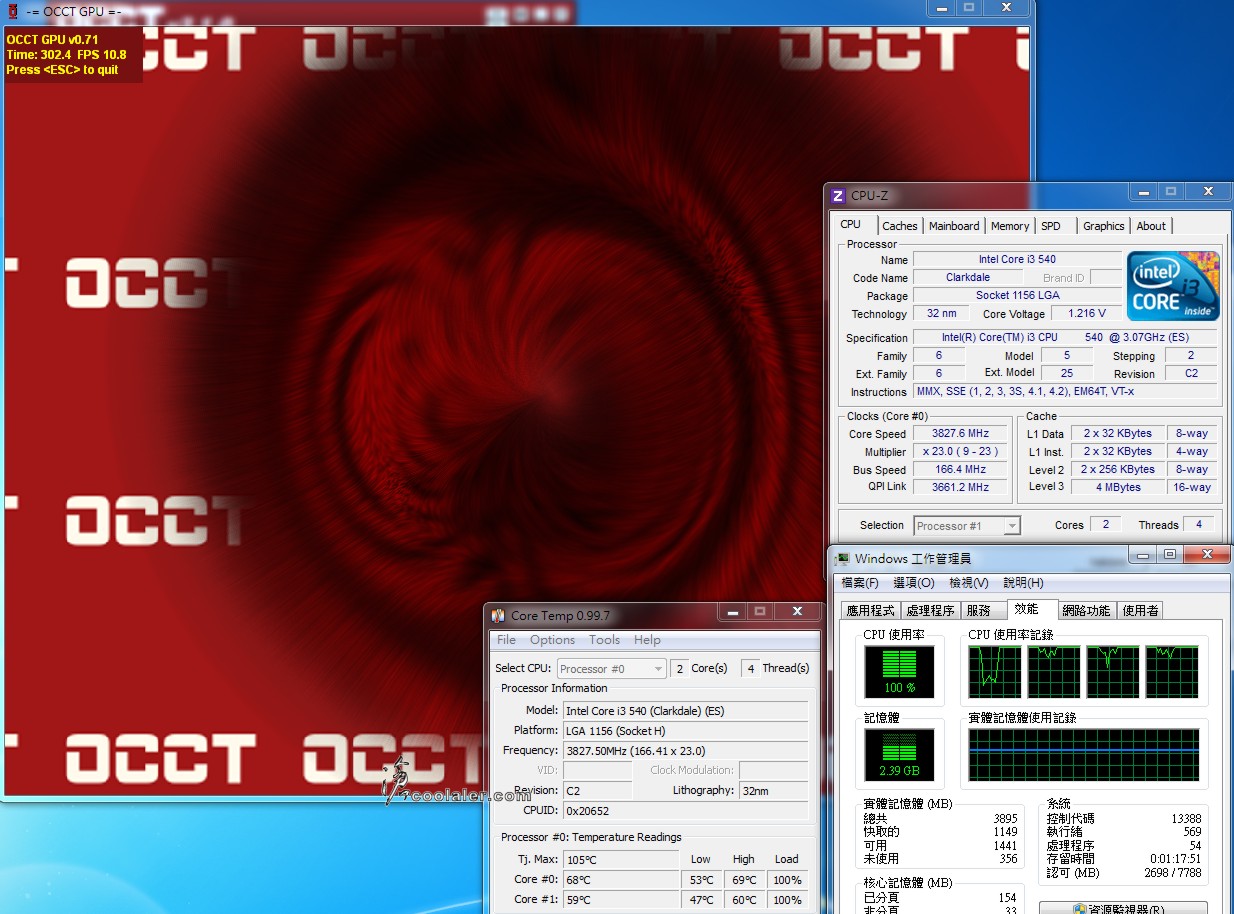This screenshot has width=1234, height=914.
Task: Select the Graphics tab in CPU-Z
Action: point(1104,226)
